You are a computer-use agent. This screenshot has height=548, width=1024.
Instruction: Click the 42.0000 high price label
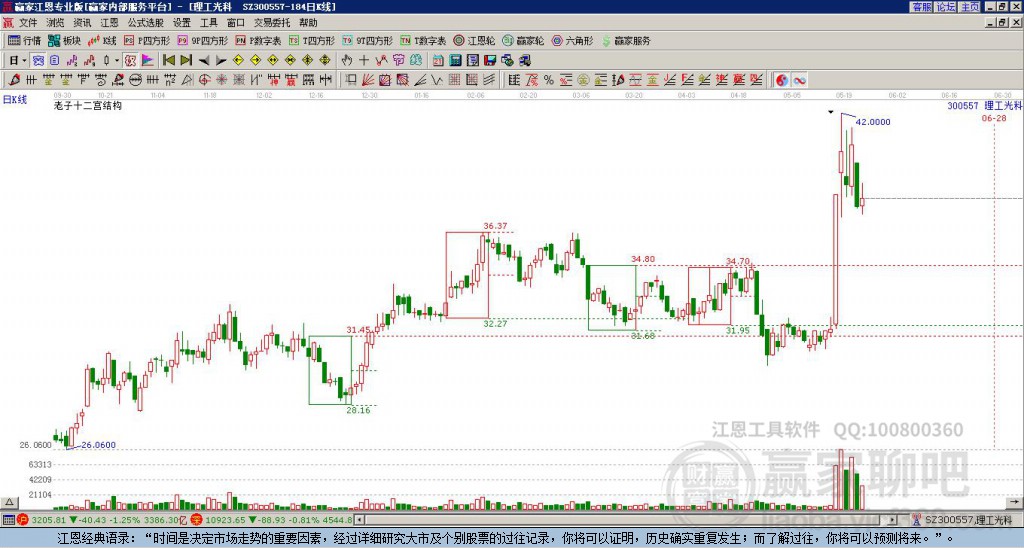(x=872, y=122)
